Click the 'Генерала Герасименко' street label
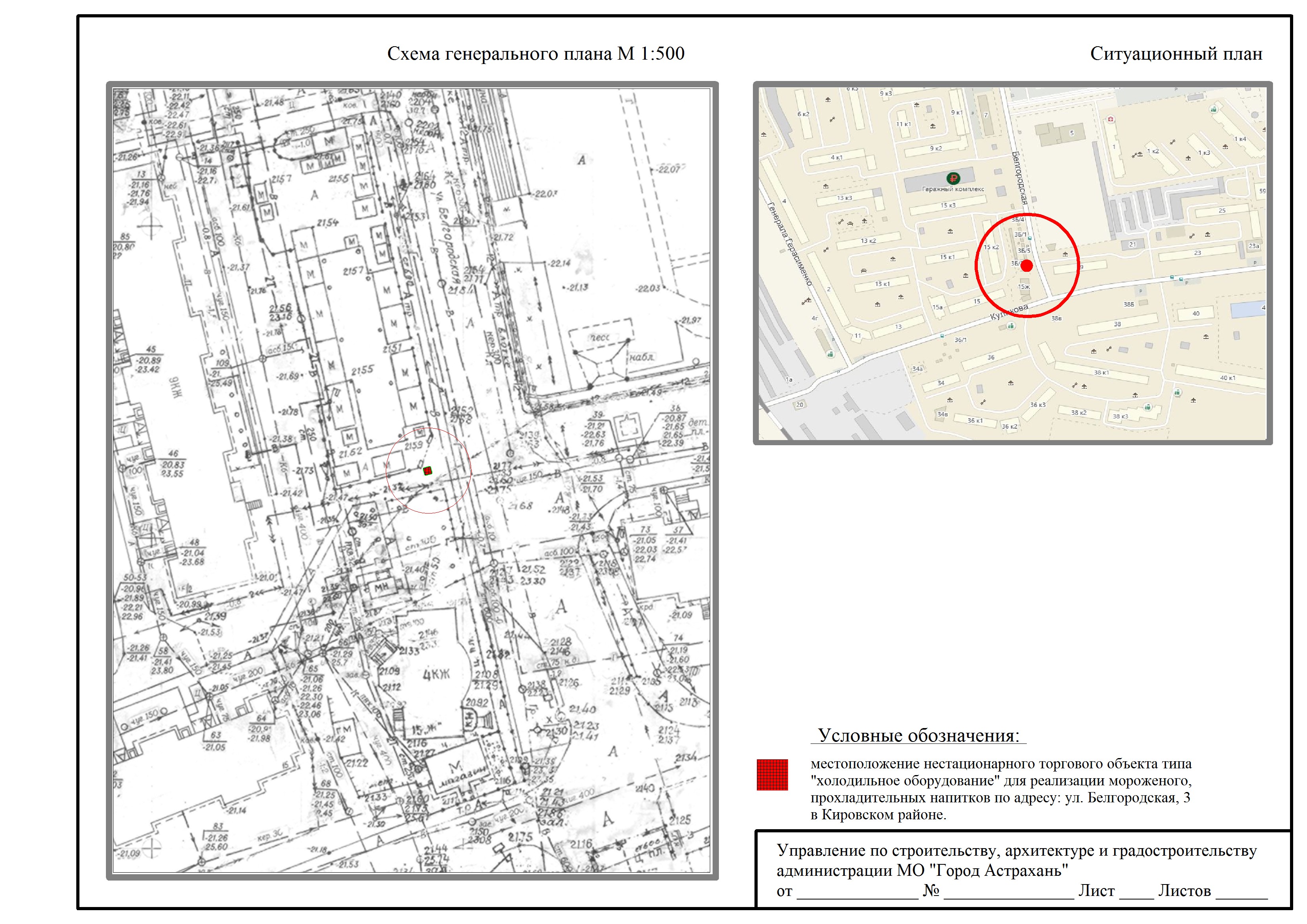Viewport: 1307px width, 924px height. [x=789, y=243]
